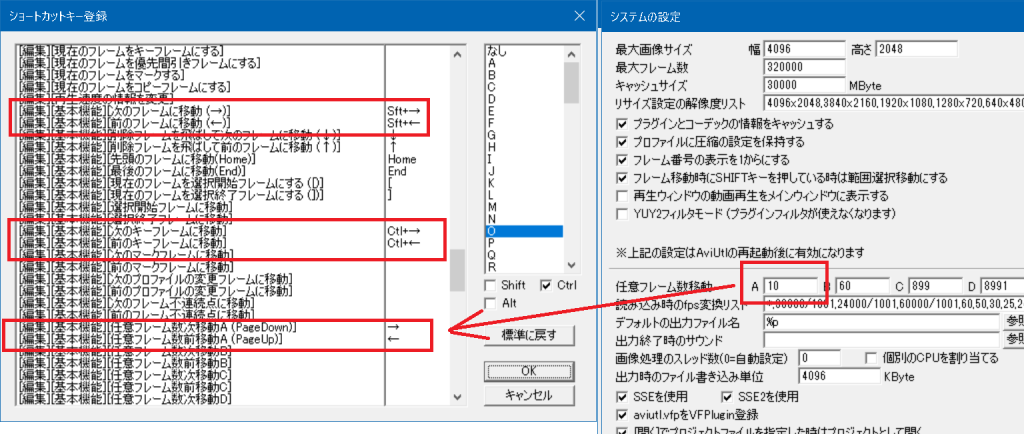Click down arrow of shortcut command list scrollbar
Viewport: 1024px width, 434px height.
[x=458, y=396]
